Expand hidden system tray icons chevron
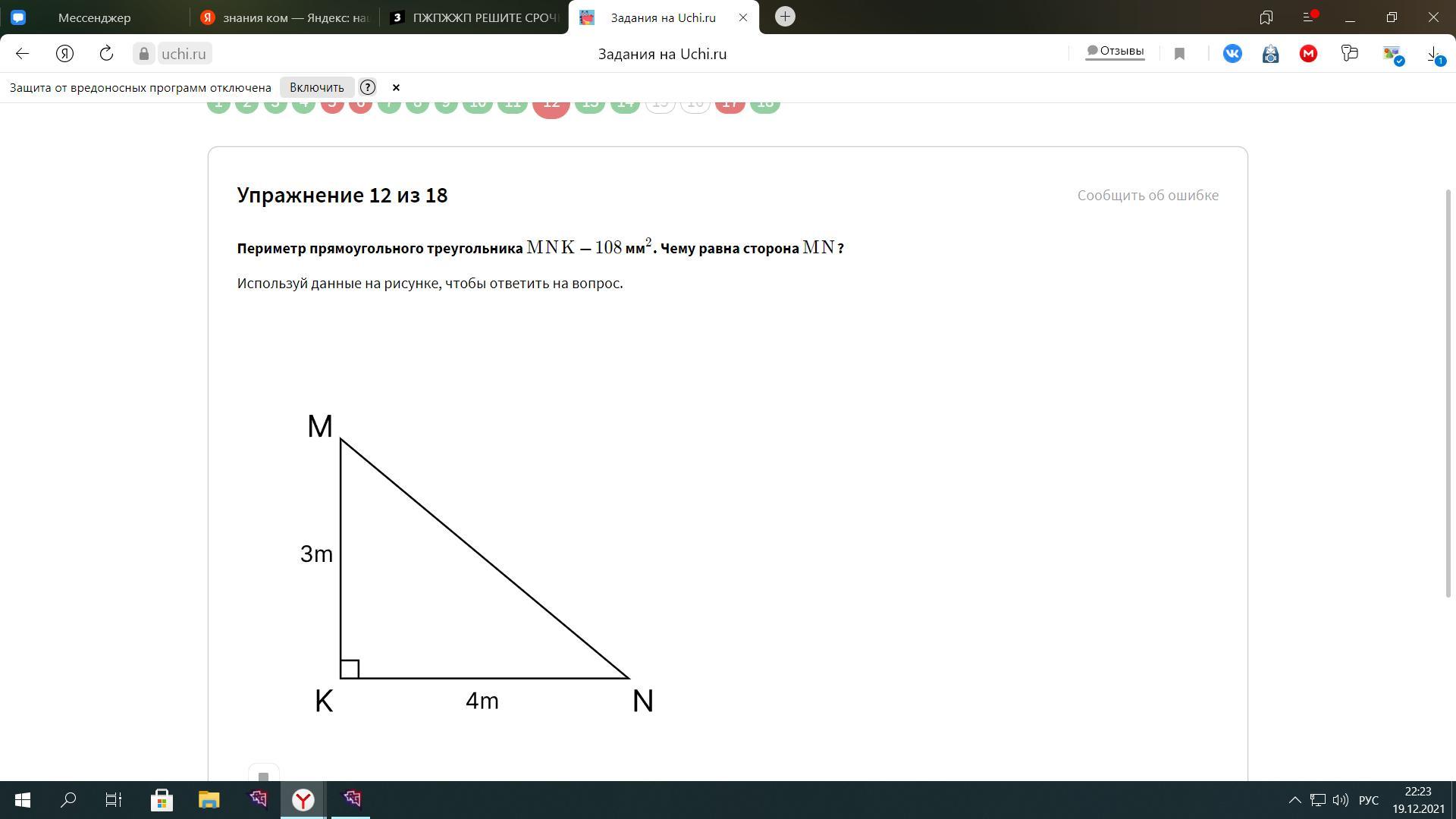The image size is (1456, 819). tap(1294, 800)
